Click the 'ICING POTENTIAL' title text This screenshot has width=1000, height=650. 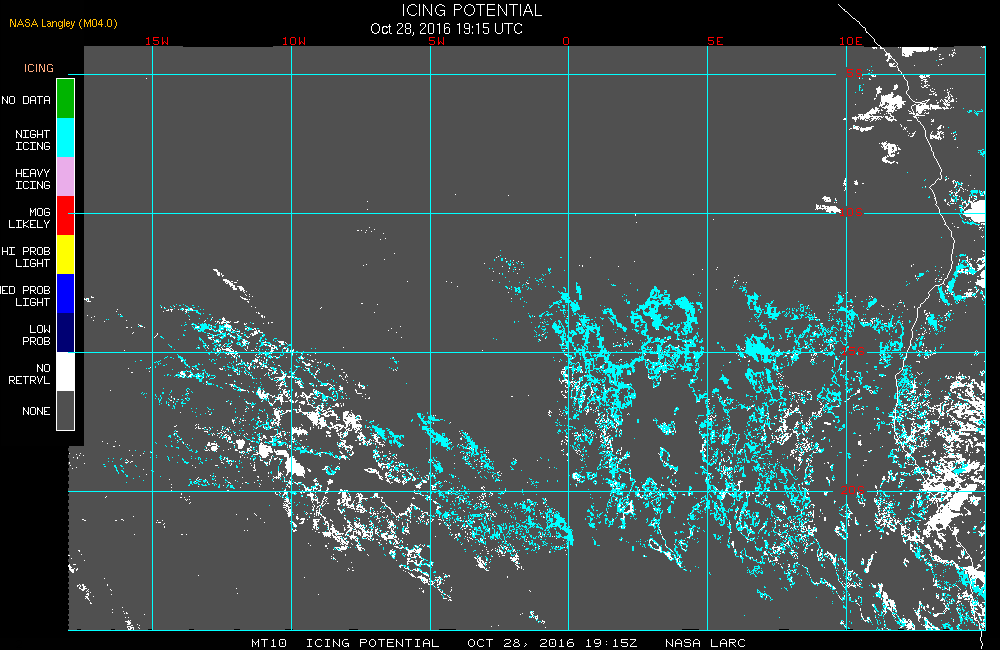pos(471,10)
